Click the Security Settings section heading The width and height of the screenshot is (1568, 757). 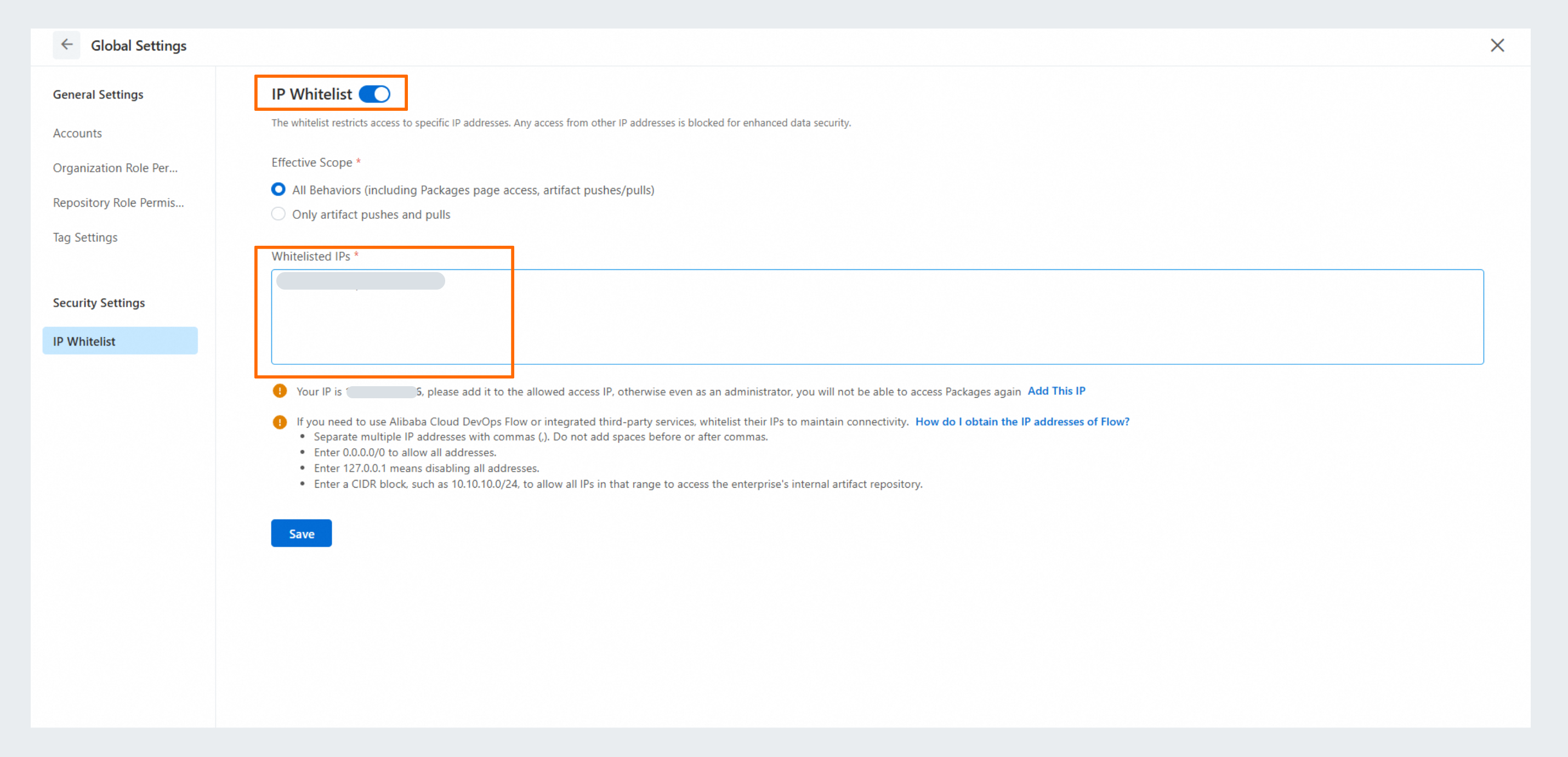[99, 303]
